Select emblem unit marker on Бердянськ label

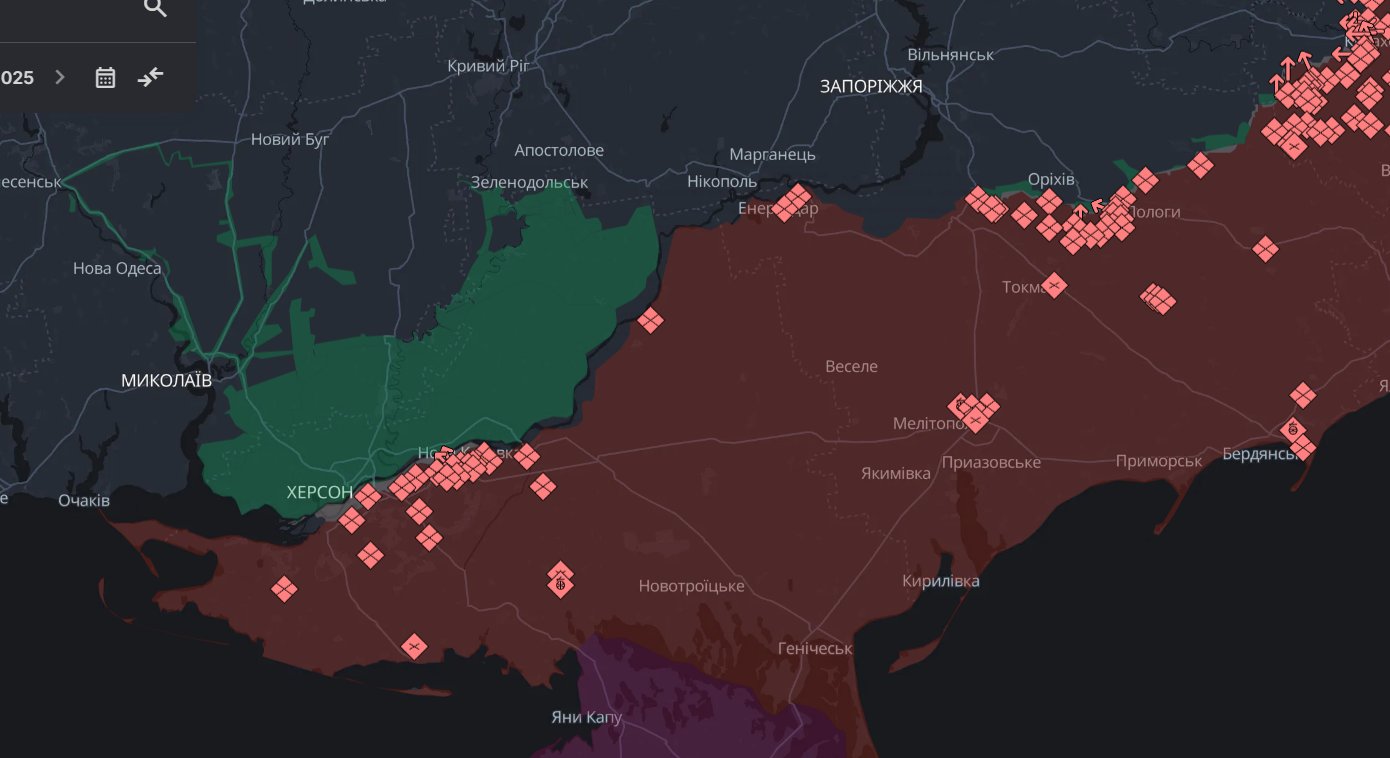pyautogui.click(x=1294, y=430)
